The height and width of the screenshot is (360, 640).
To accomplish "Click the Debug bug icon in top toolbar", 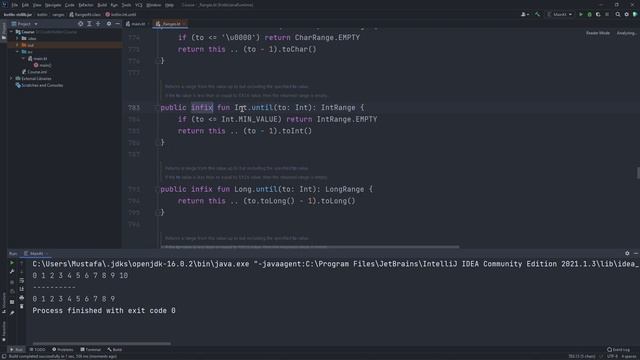I will [x=589, y=14].
